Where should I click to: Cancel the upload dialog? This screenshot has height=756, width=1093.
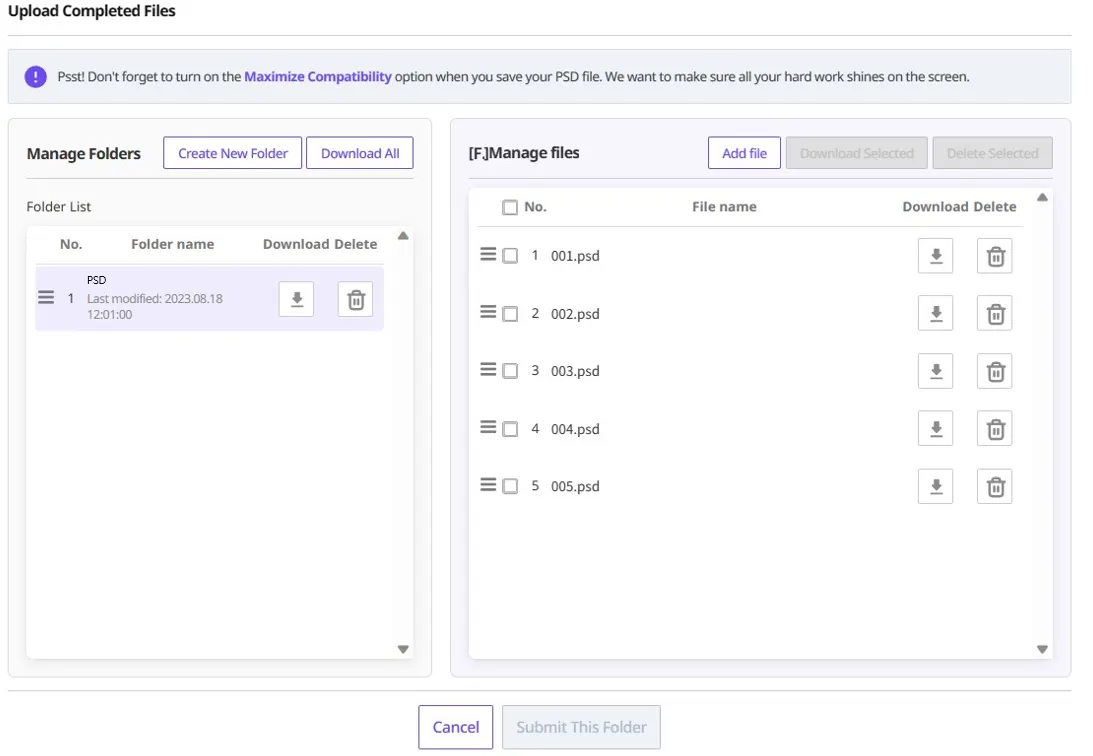coord(455,727)
